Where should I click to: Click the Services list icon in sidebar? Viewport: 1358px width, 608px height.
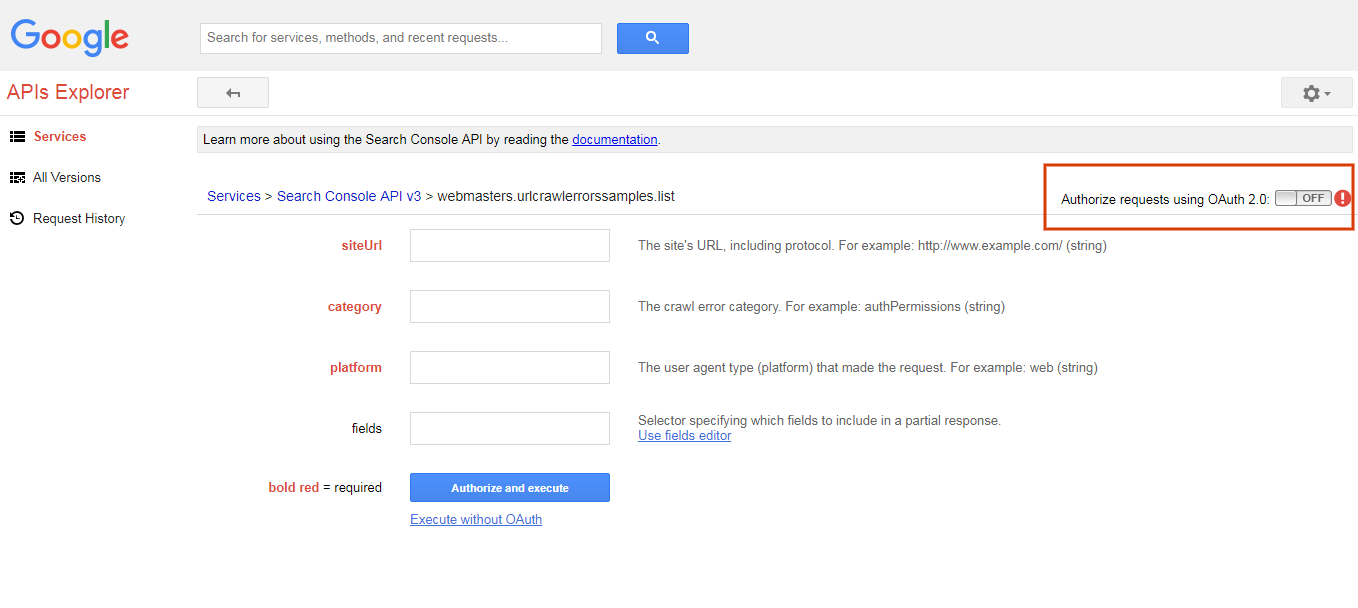(x=17, y=136)
